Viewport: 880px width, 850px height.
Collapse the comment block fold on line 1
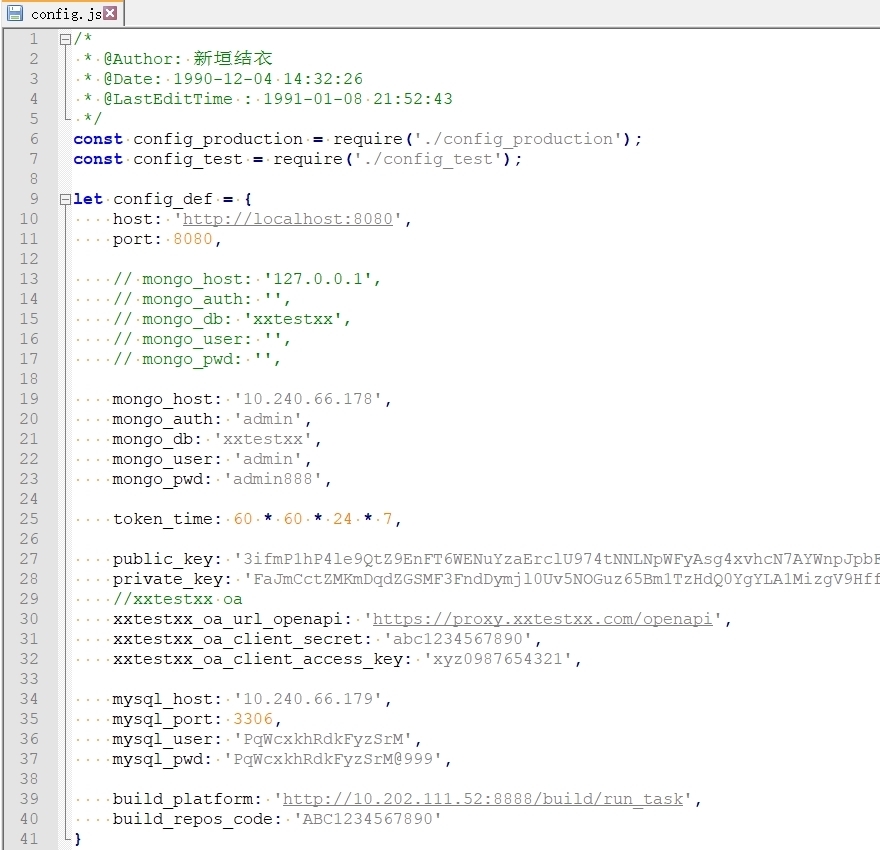[x=65, y=39]
